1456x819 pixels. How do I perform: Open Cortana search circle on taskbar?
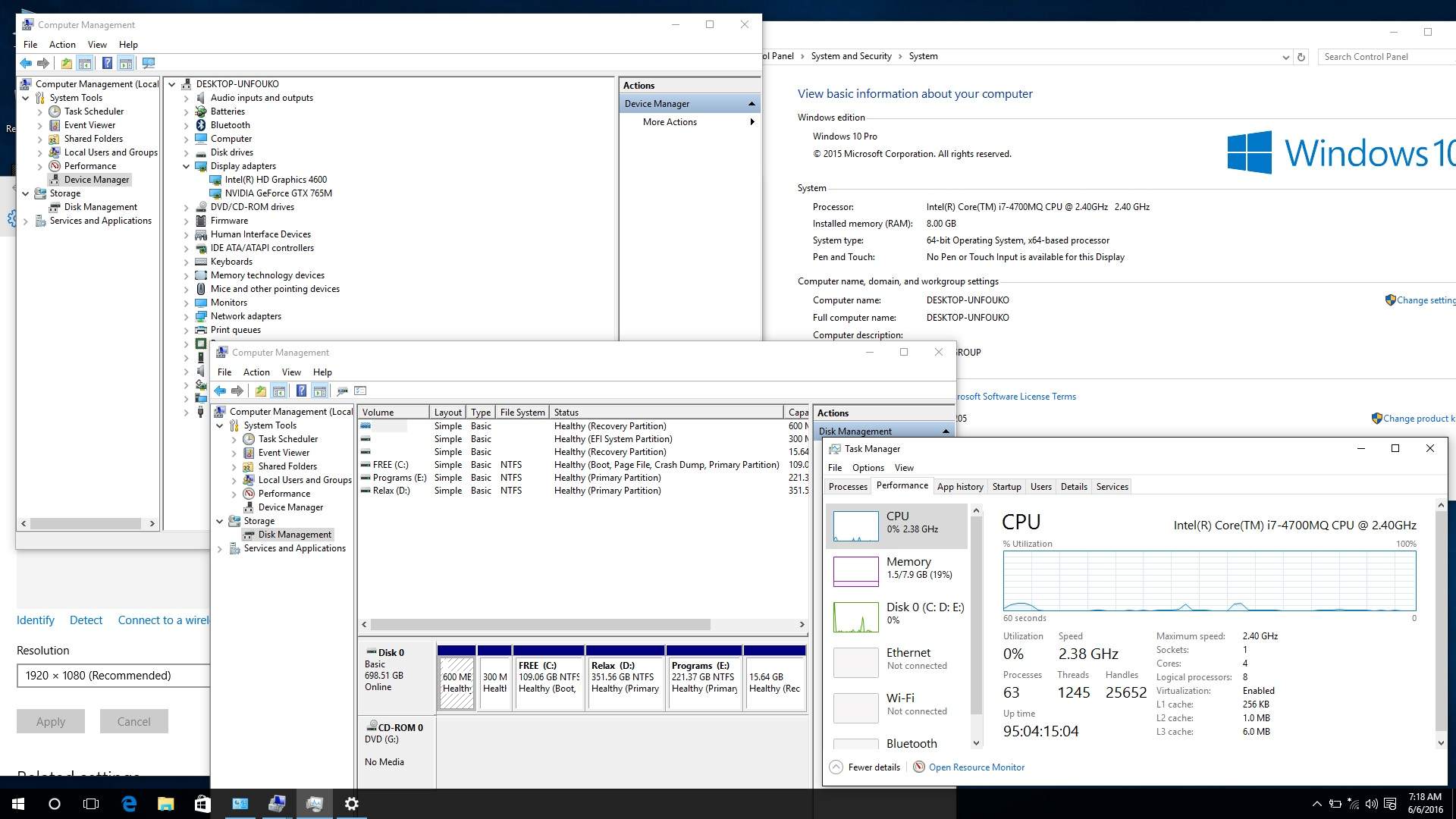(x=55, y=804)
